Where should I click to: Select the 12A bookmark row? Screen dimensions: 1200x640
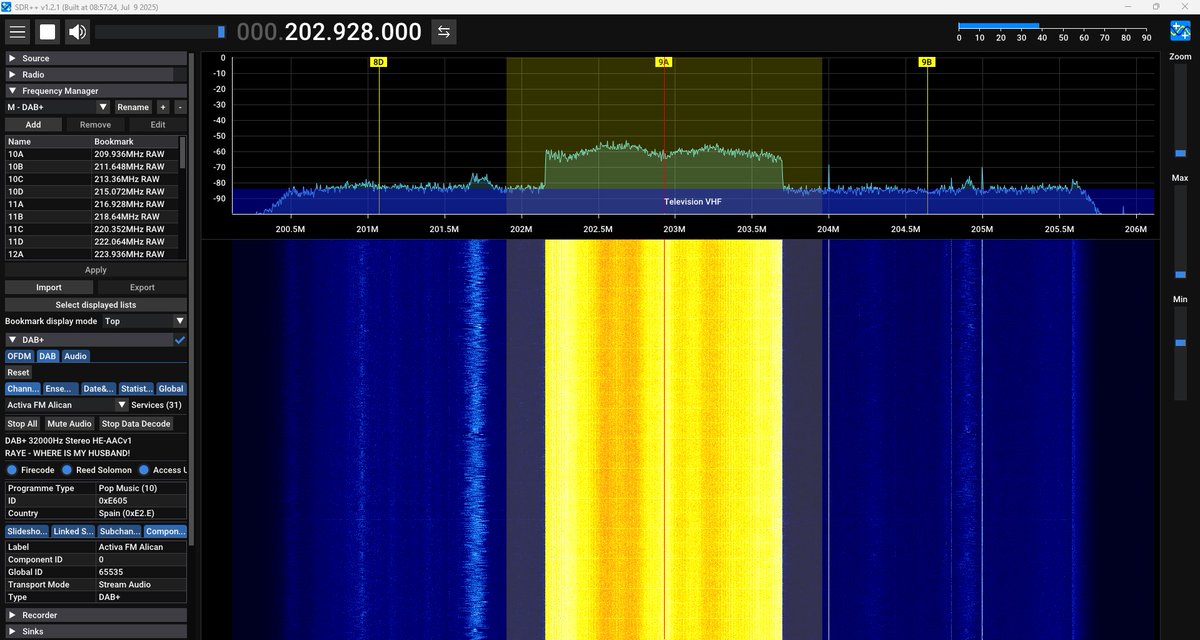pos(92,254)
